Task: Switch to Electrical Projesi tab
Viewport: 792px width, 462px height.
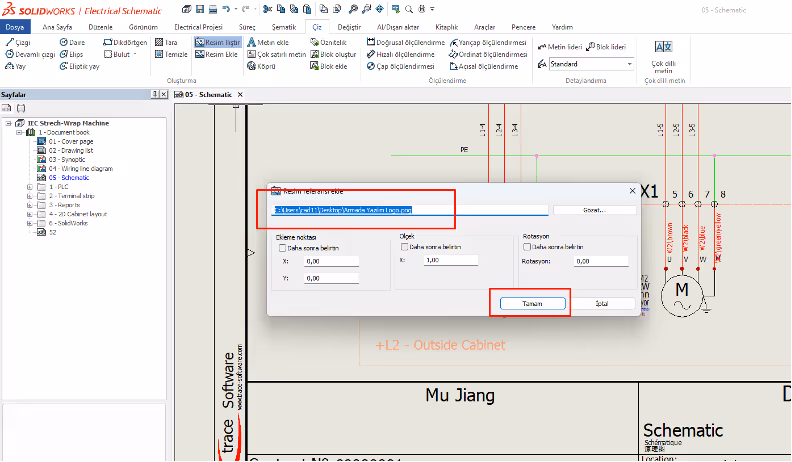Action: (199, 27)
